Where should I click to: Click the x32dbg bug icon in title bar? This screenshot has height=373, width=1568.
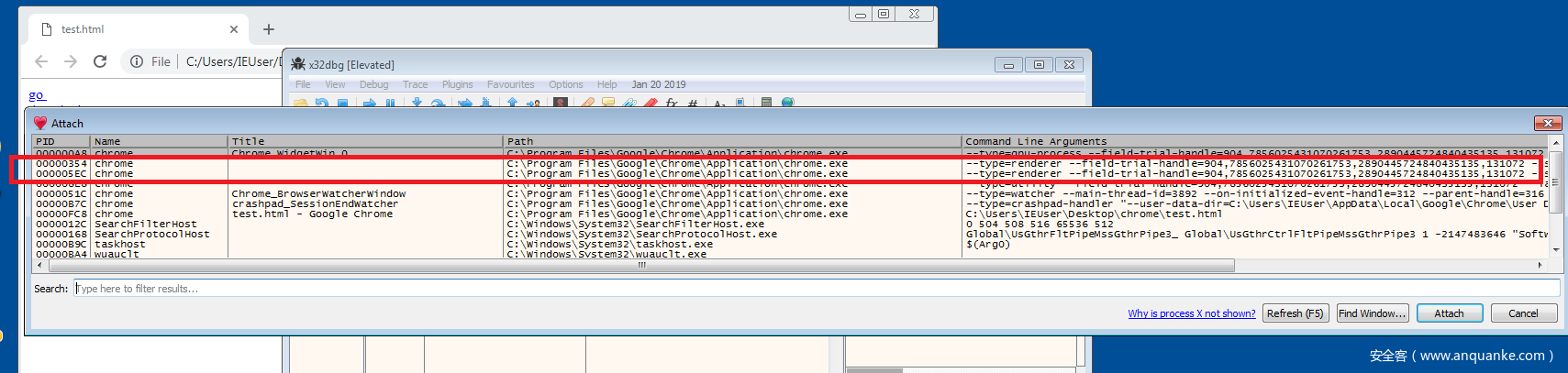[x=298, y=64]
